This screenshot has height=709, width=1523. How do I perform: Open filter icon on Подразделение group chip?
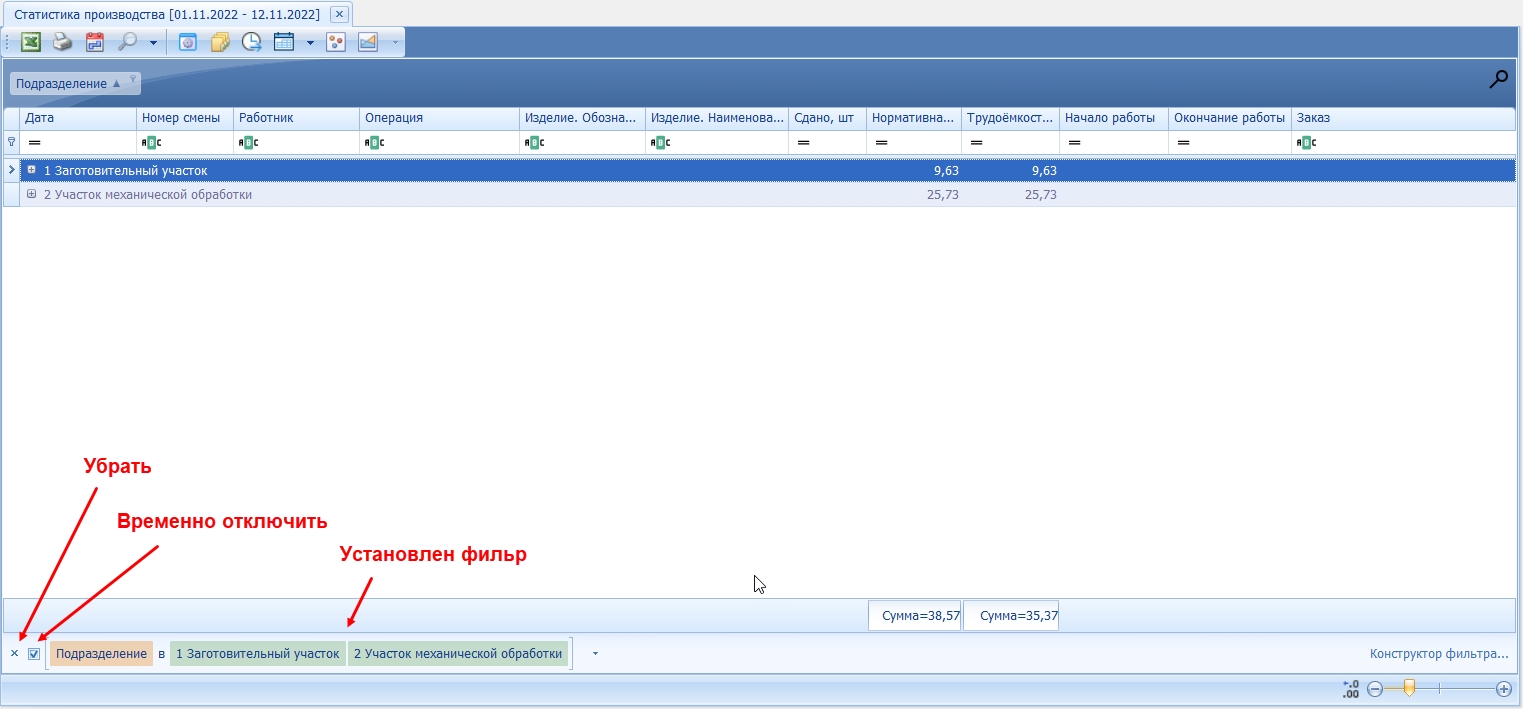[132, 79]
